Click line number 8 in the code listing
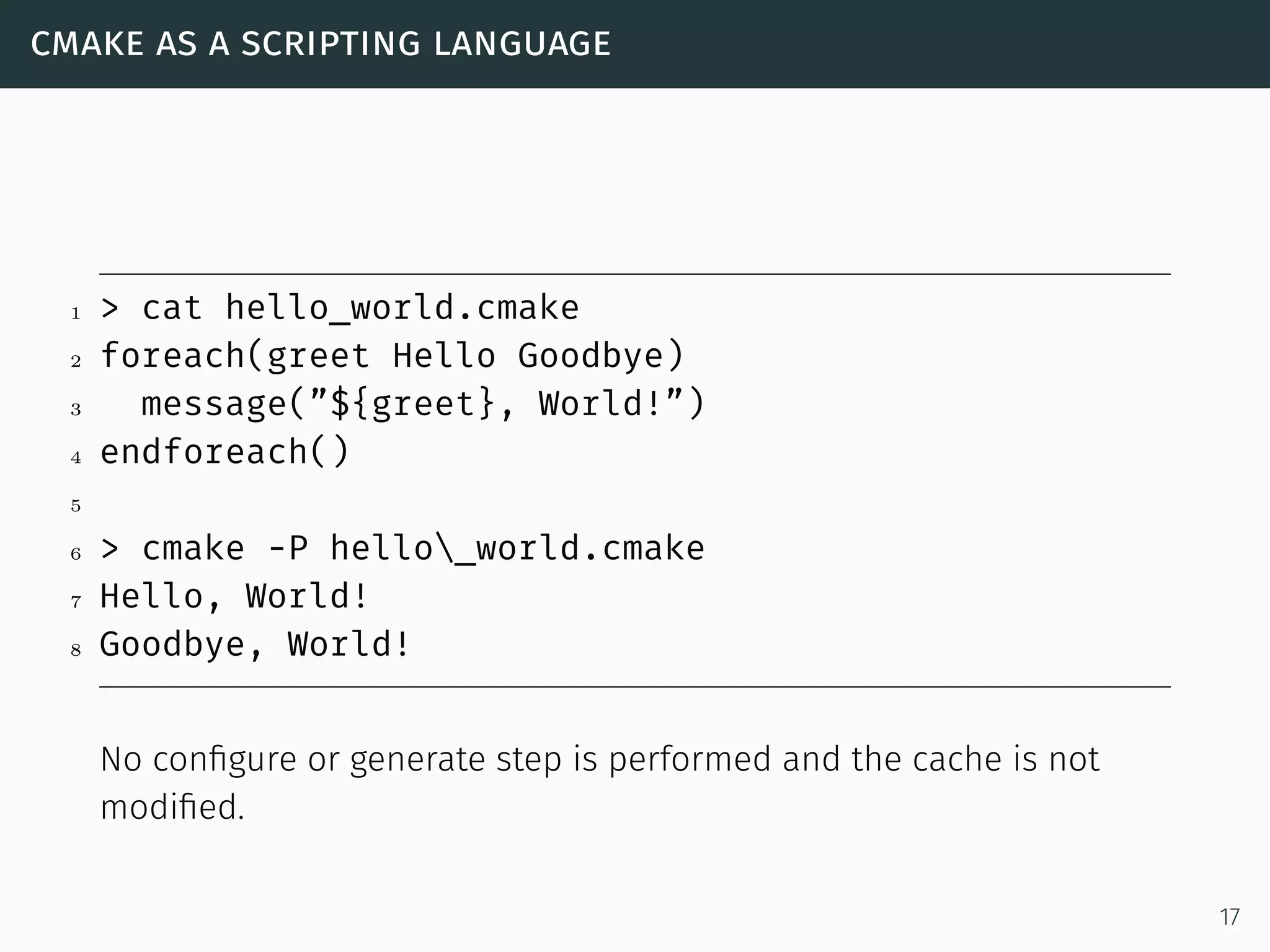The width and height of the screenshot is (1270, 952). 76,650
